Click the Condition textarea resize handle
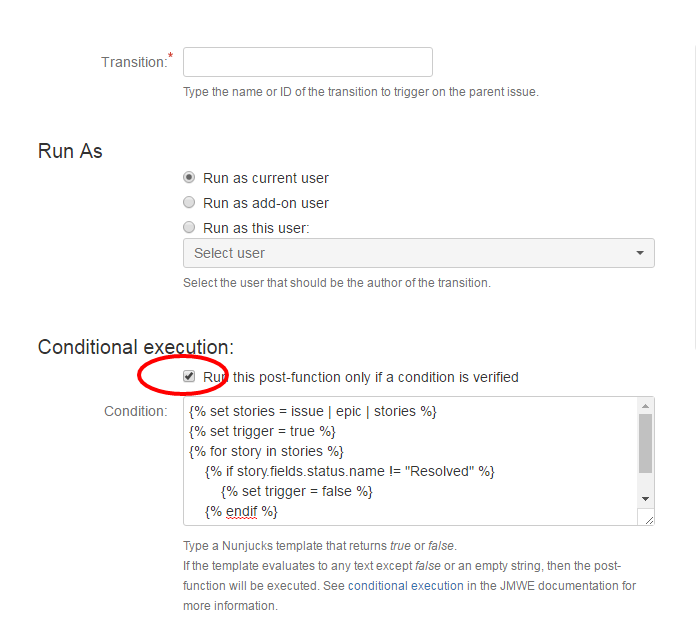 [648, 518]
